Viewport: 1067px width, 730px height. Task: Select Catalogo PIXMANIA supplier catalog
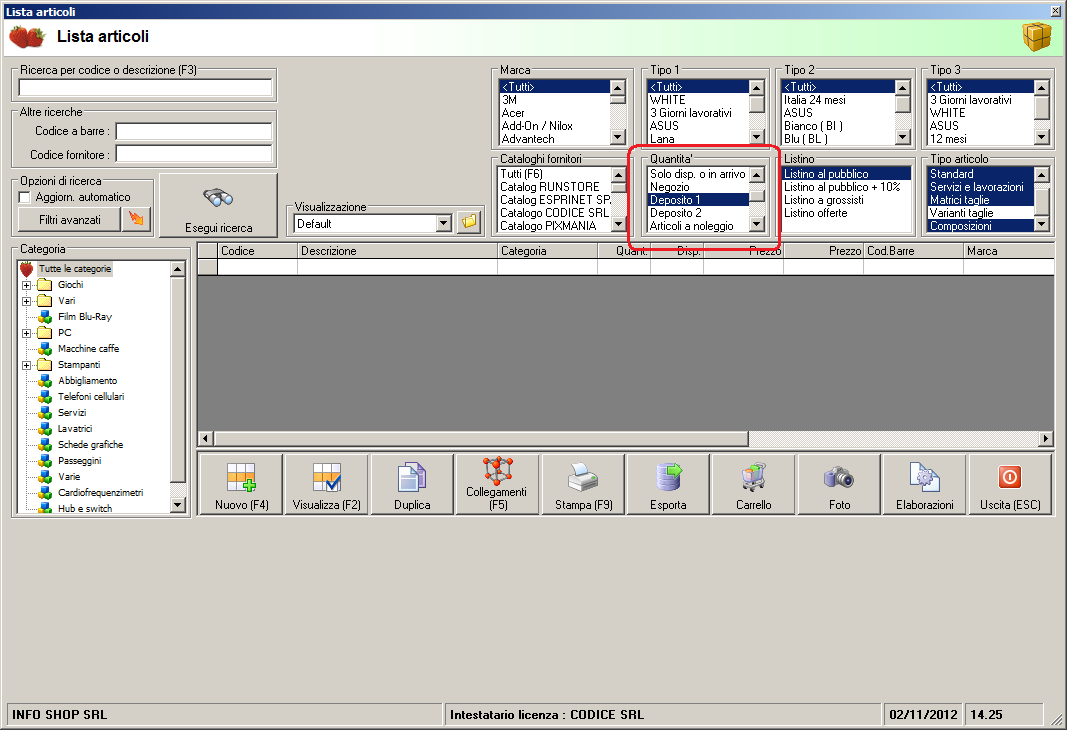click(548, 226)
